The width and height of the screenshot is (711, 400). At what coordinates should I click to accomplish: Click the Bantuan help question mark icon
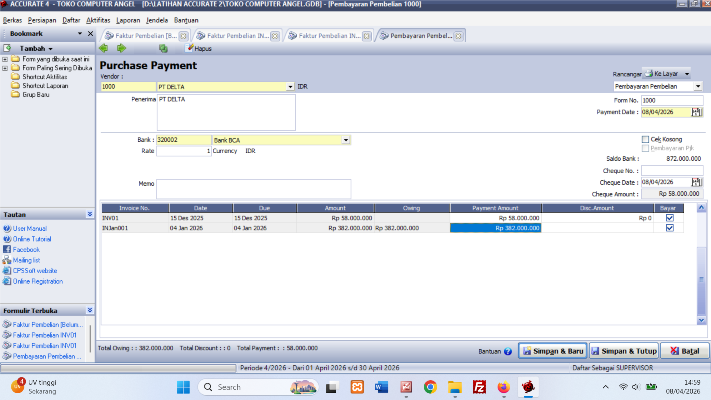pos(508,351)
